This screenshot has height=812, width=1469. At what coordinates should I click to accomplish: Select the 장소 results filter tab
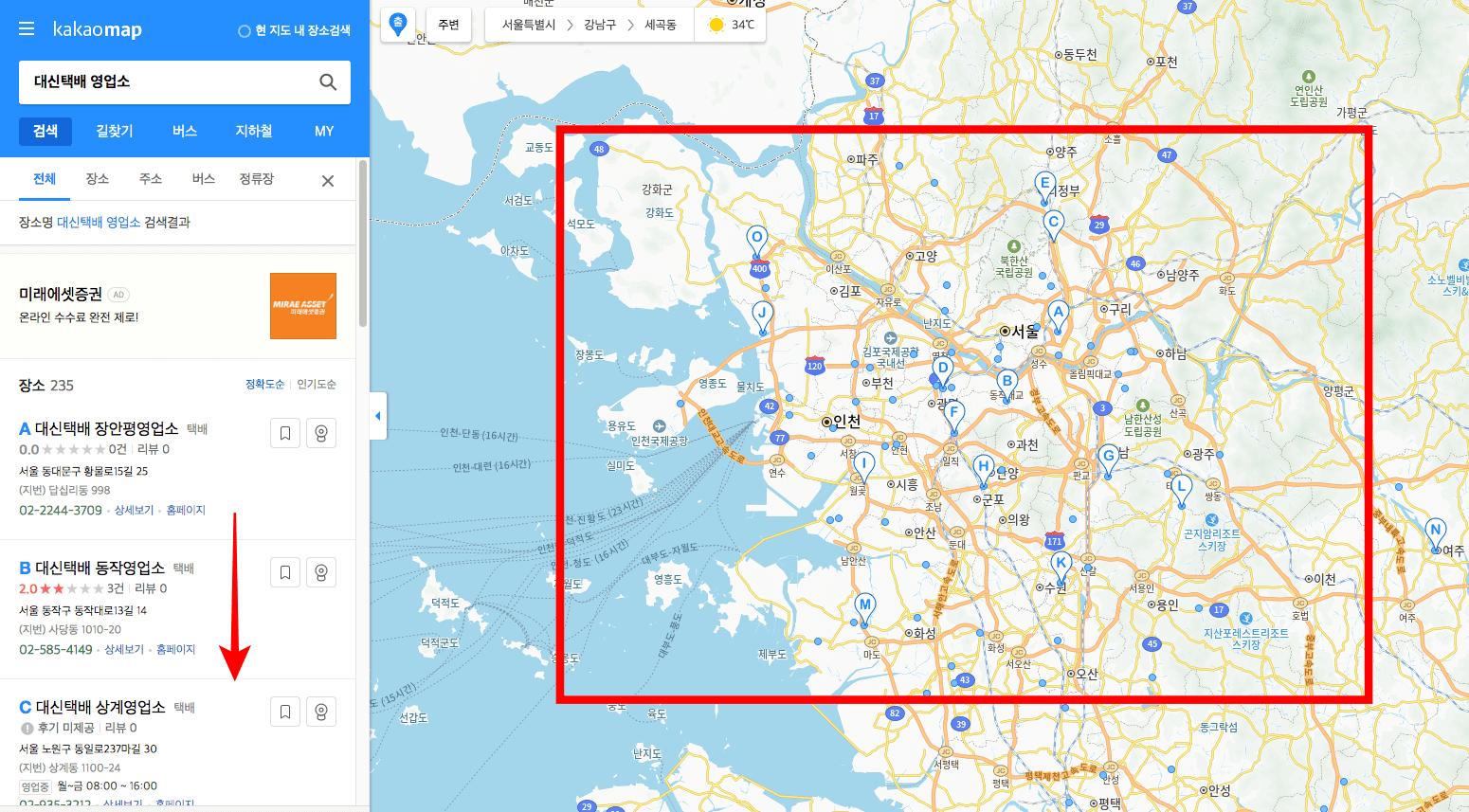pyautogui.click(x=98, y=179)
